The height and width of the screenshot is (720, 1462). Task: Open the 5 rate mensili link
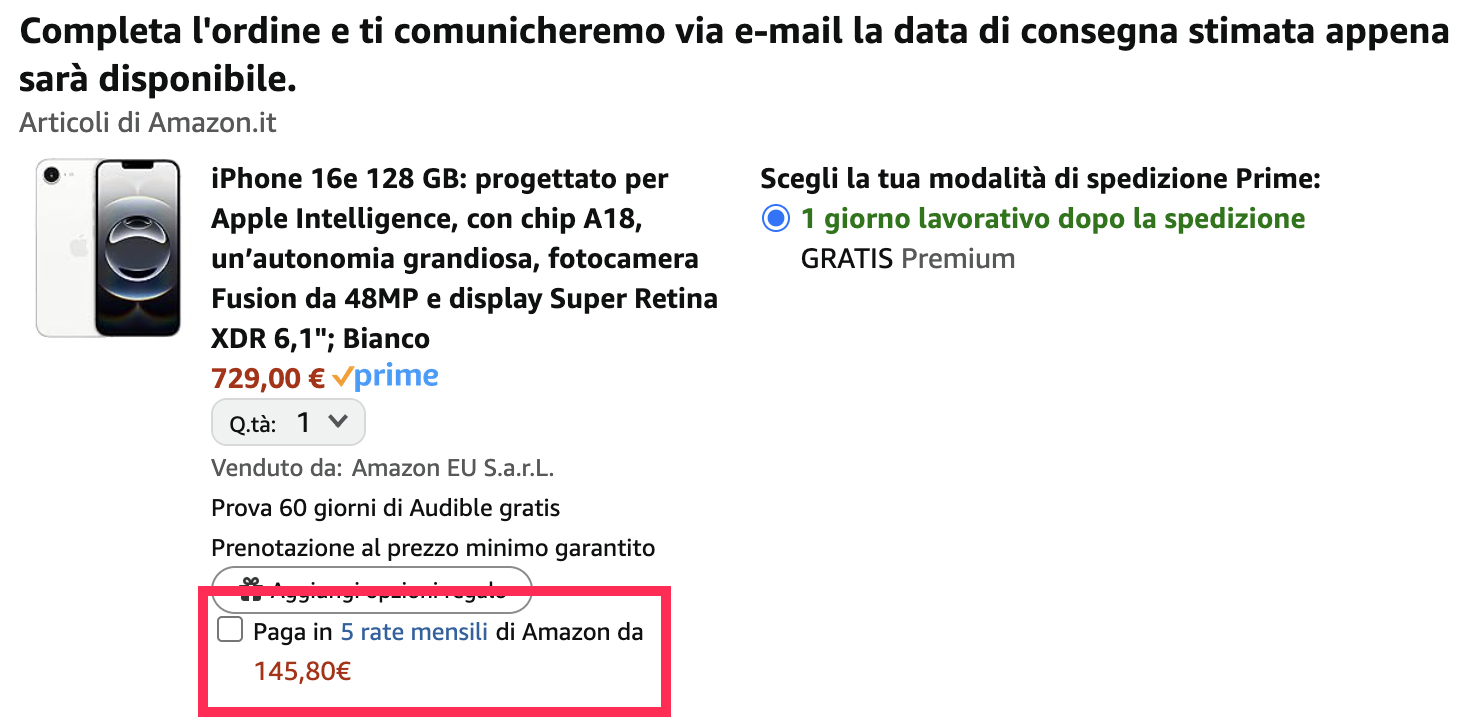[414, 632]
